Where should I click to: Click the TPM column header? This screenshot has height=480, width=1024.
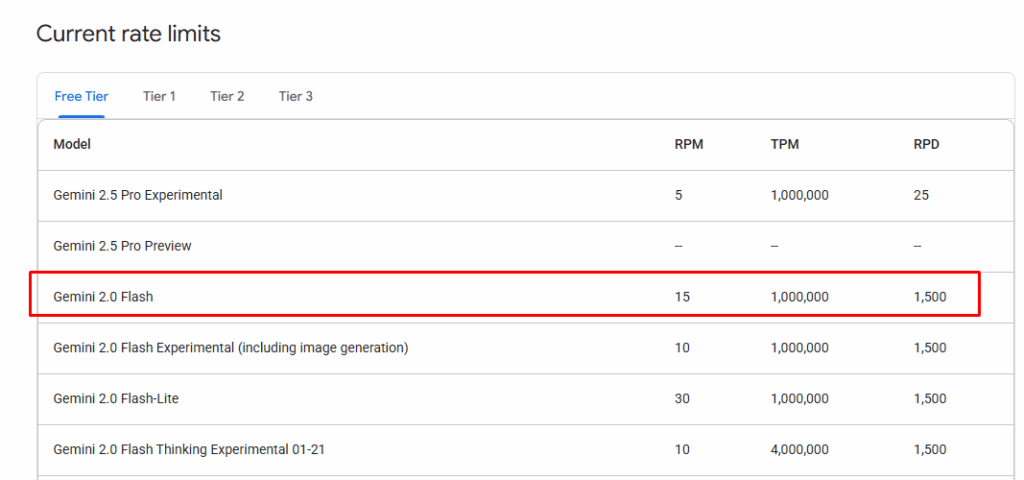[785, 144]
